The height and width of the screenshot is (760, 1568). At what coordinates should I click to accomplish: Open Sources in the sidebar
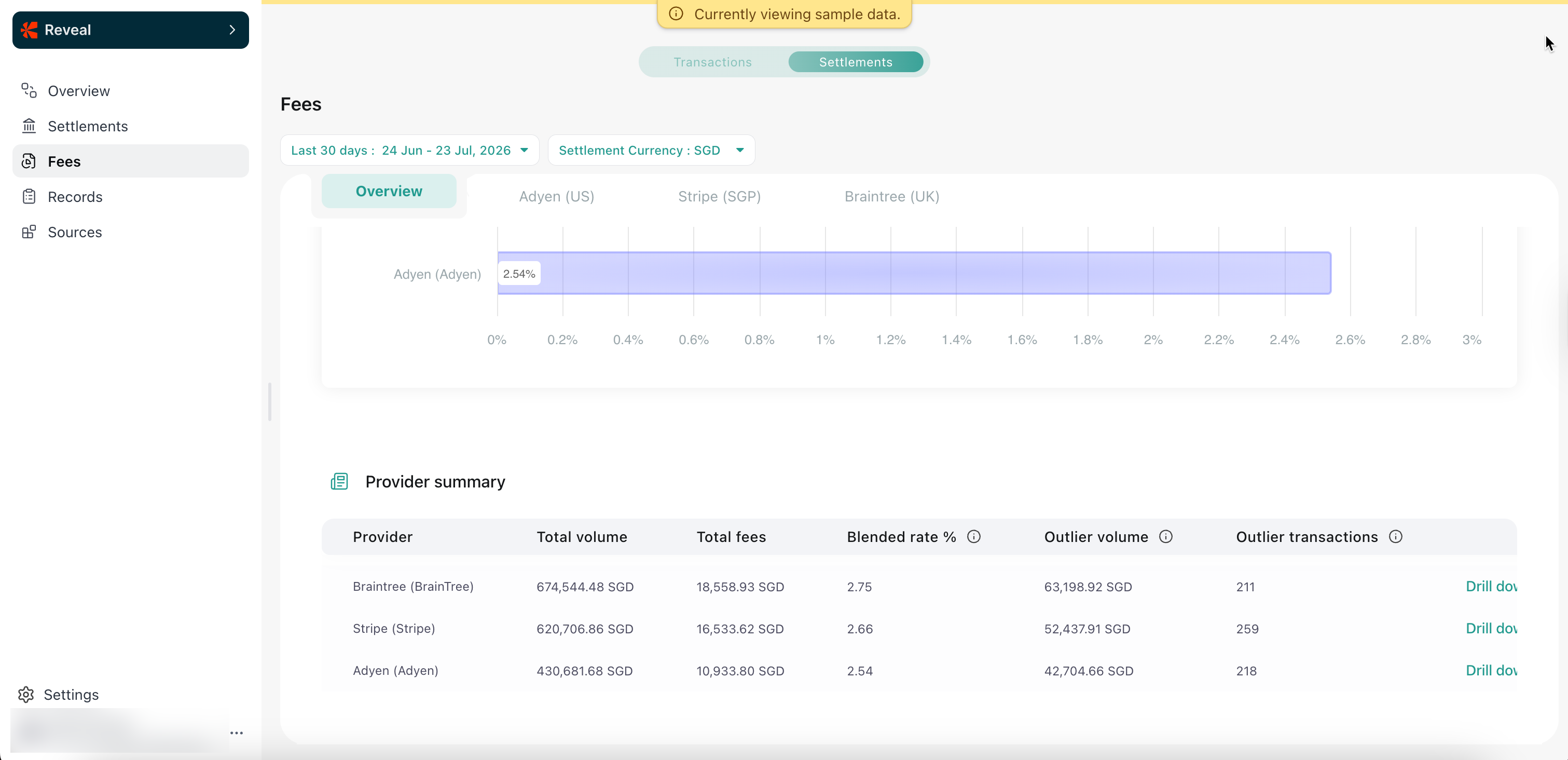pos(130,232)
